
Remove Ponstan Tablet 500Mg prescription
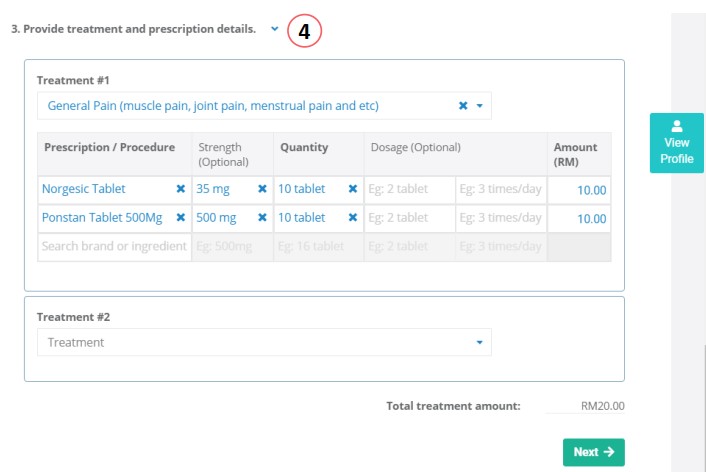pos(181,218)
